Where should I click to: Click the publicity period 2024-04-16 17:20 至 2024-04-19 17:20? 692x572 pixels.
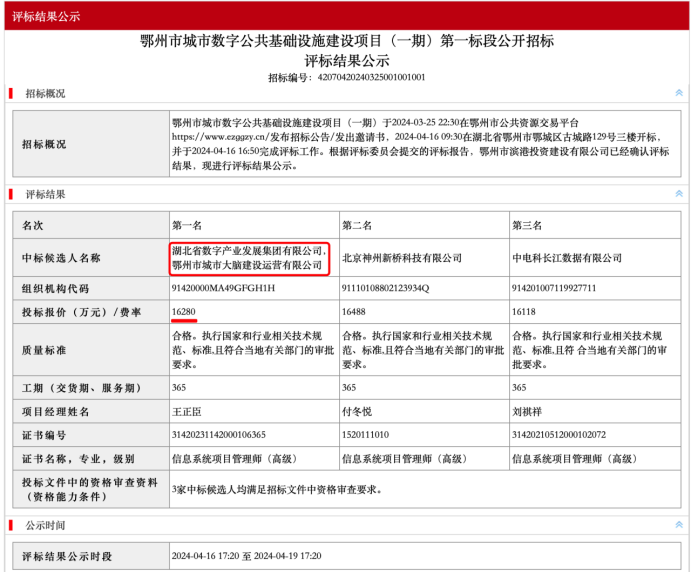click(x=247, y=556)
